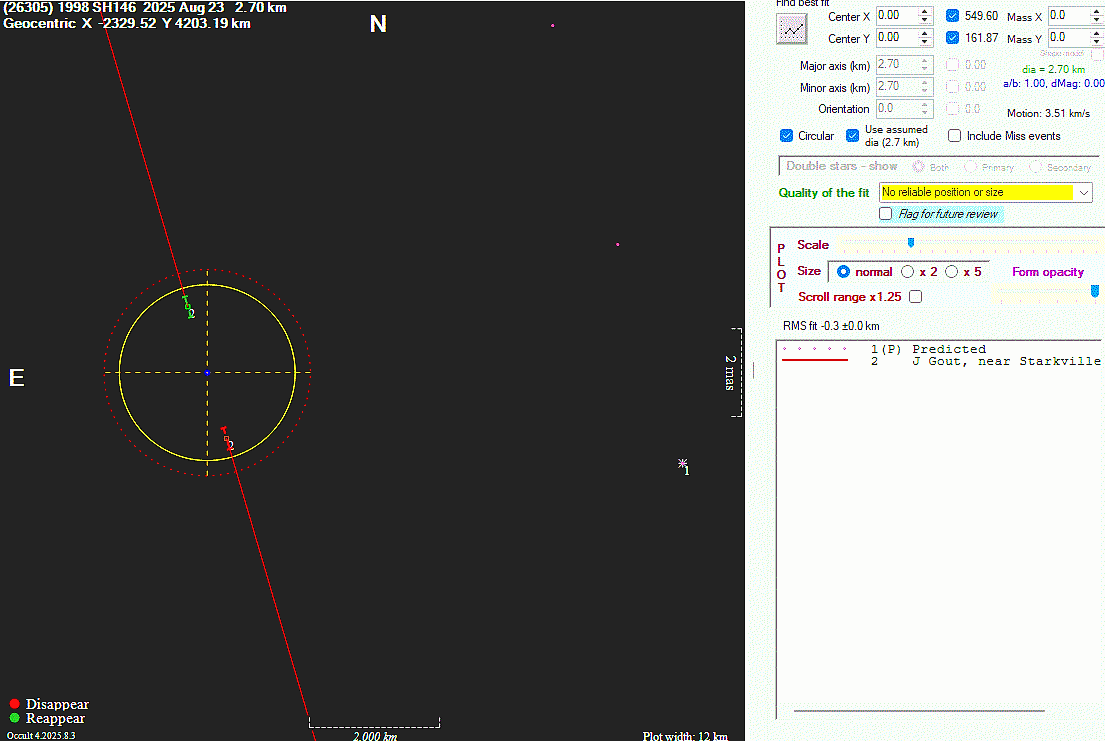Viewport: 1105px width, 741px height.
Task: Select the normal size radio button
Action: point(843,271)
